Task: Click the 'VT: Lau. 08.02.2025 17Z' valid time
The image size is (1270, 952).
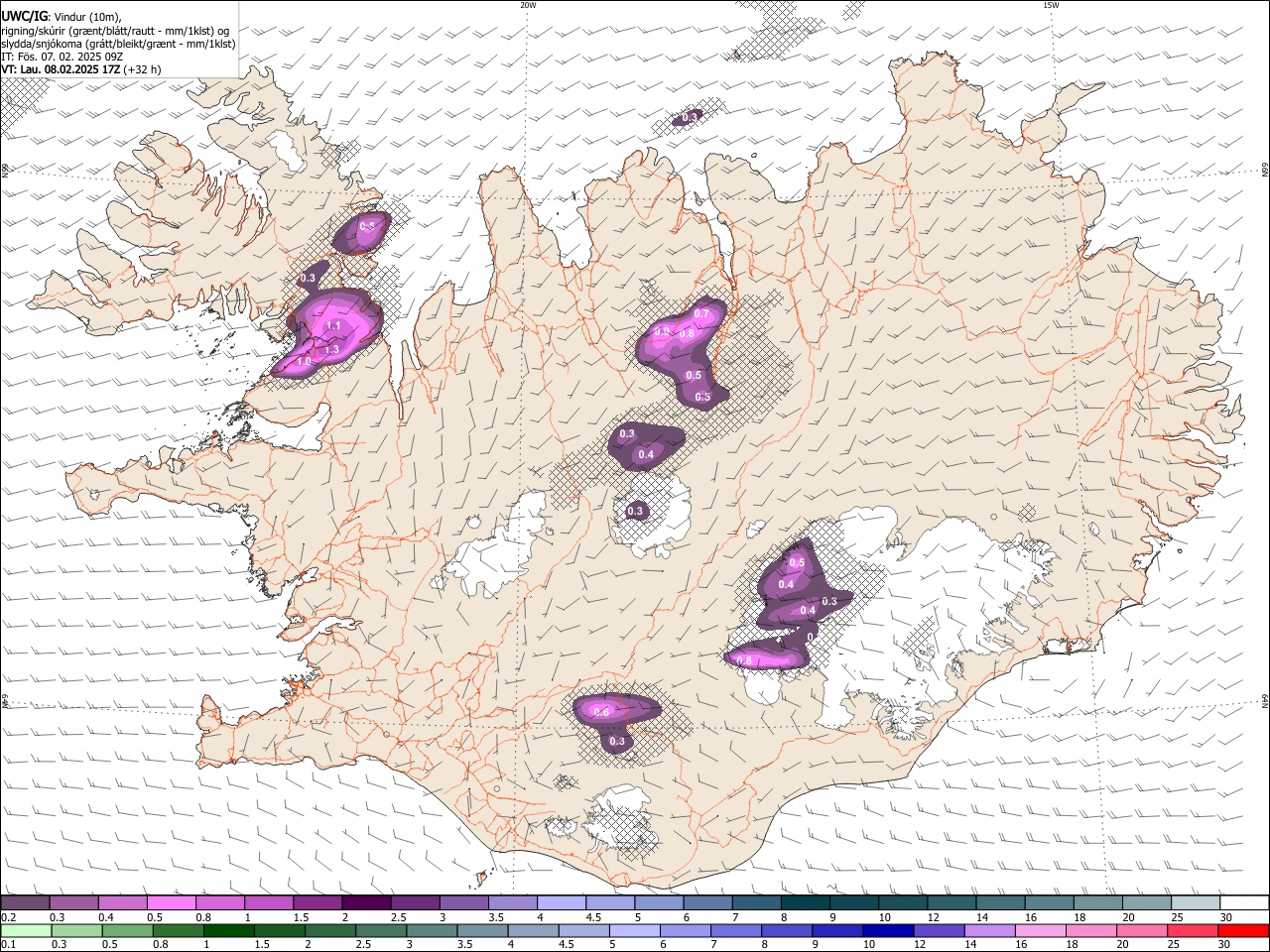Action: coord(61,69)
